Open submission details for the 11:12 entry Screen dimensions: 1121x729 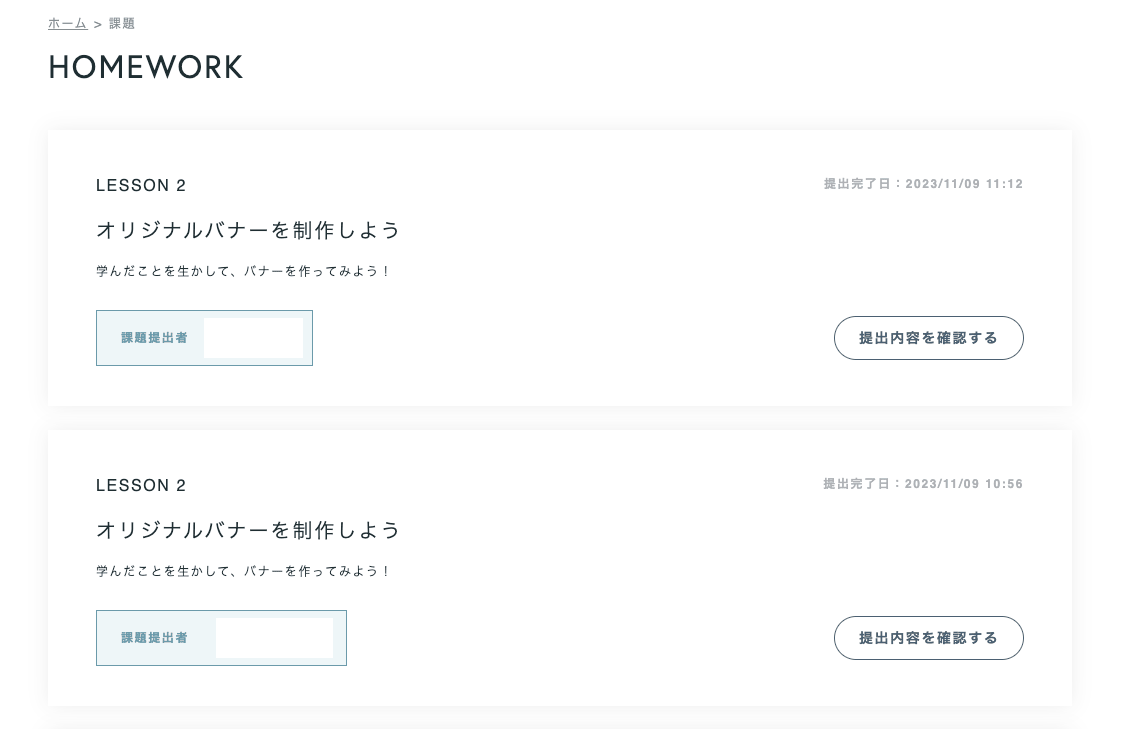[928, 338]
